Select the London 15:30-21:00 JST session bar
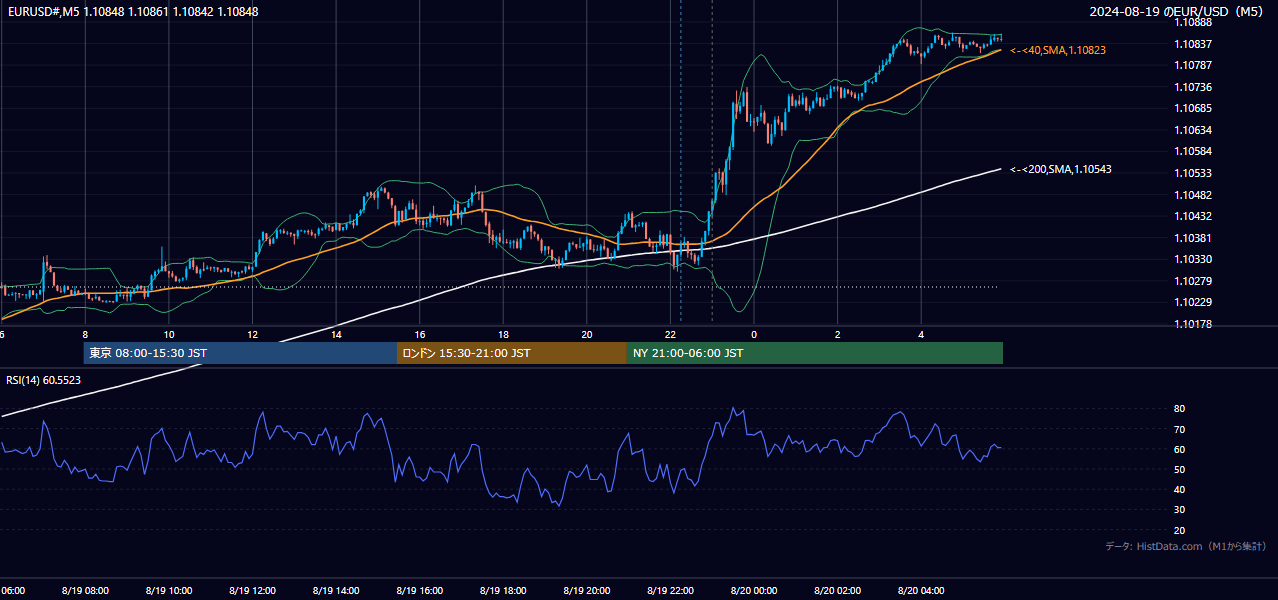Screen dimensions: 1278x600 click(512, 353)
